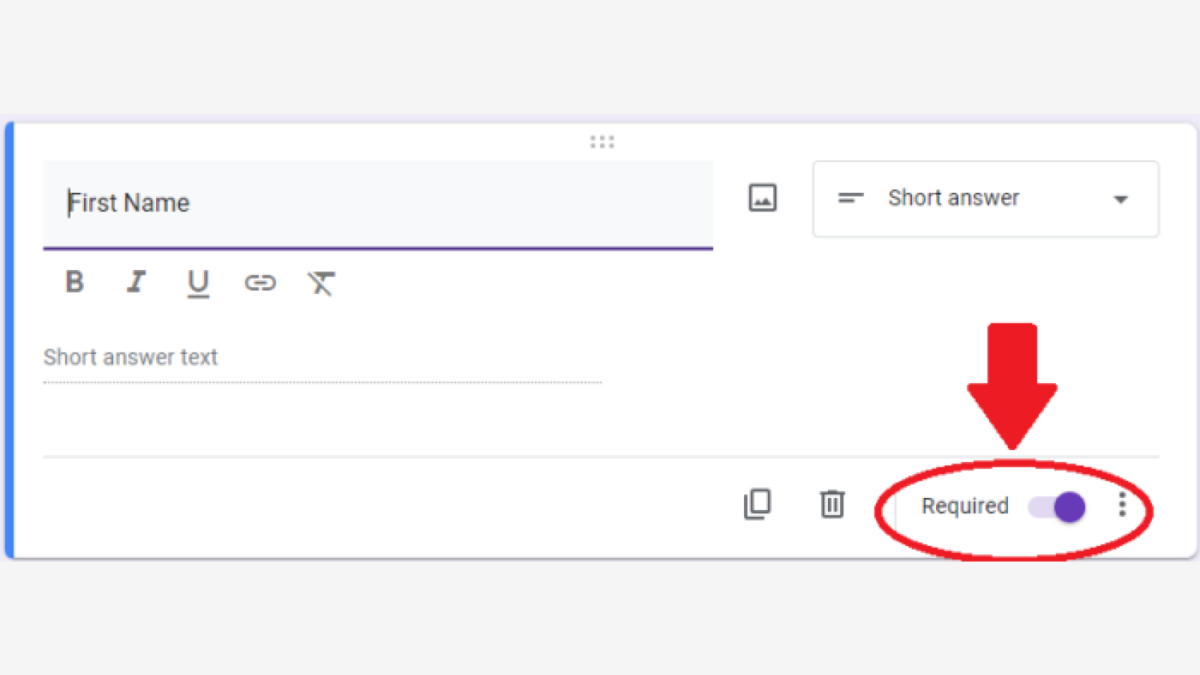Toggle the Required switch off

pyautogui.click(x=1058, y=507)
